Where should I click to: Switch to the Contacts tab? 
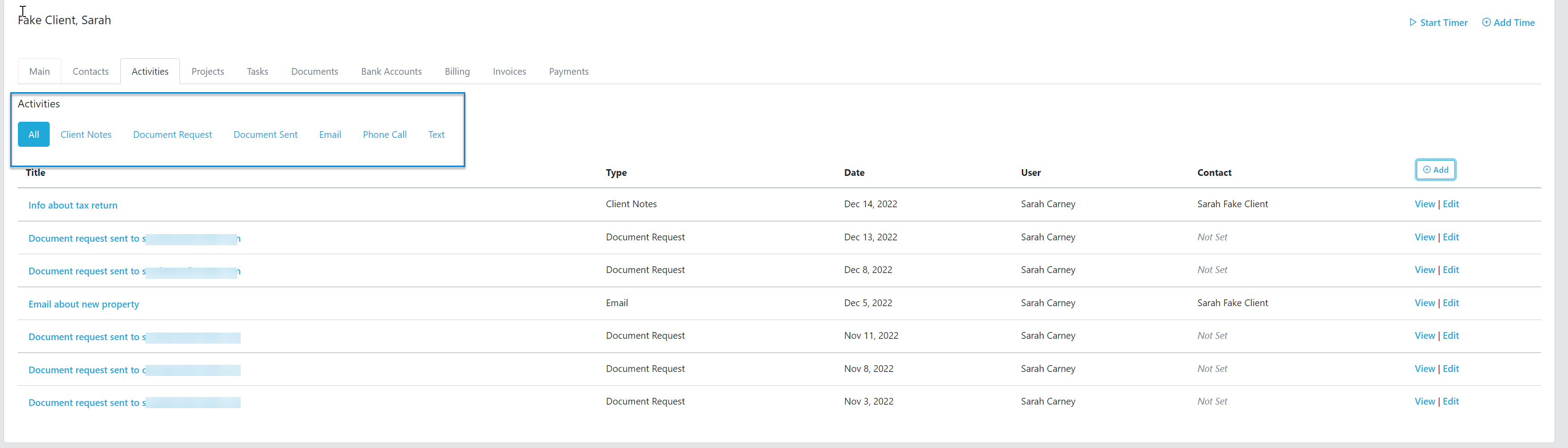[90, 71]
